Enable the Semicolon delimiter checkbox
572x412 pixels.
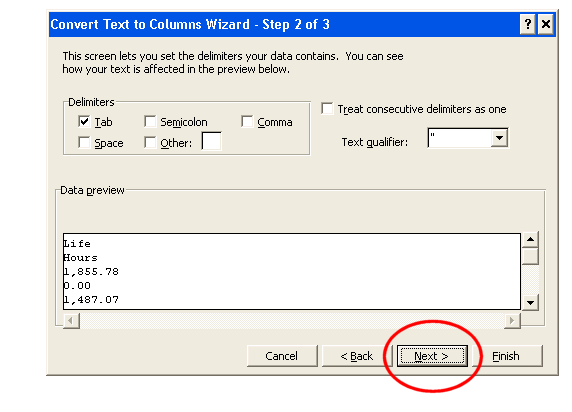click(150, 122)
